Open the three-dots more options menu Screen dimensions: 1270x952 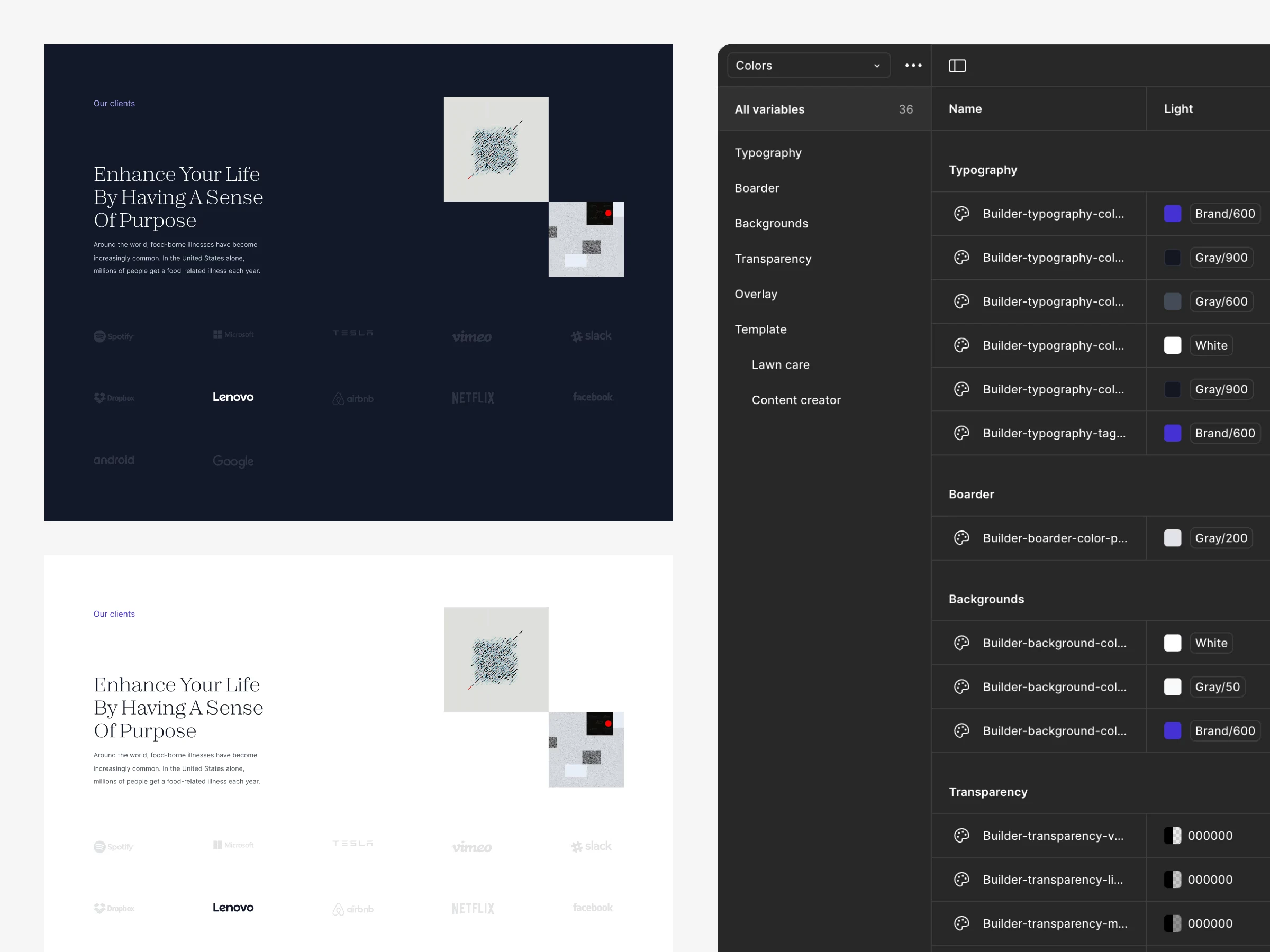913,66
